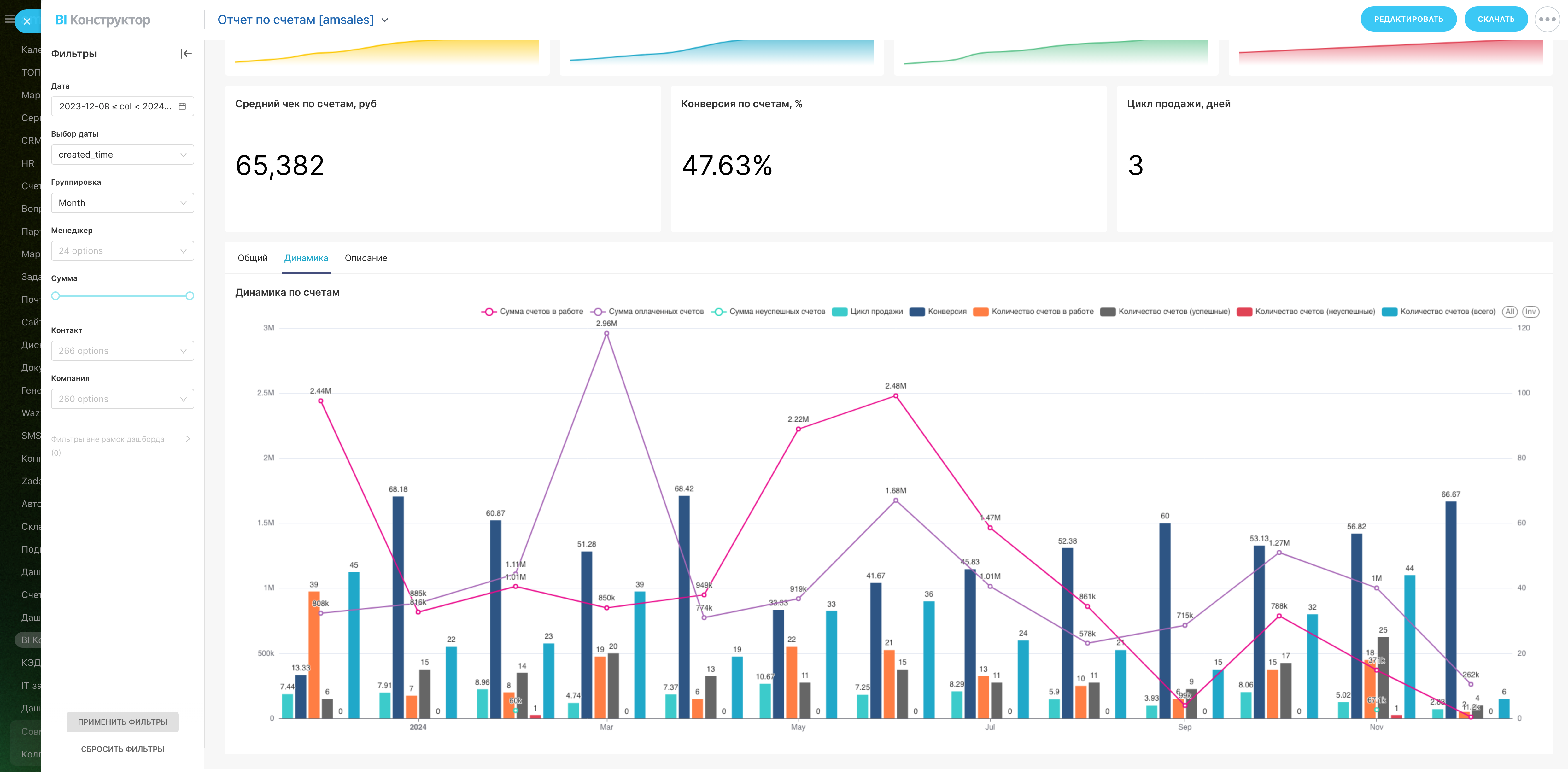Switch to the Общий tab

coord(253,258)
